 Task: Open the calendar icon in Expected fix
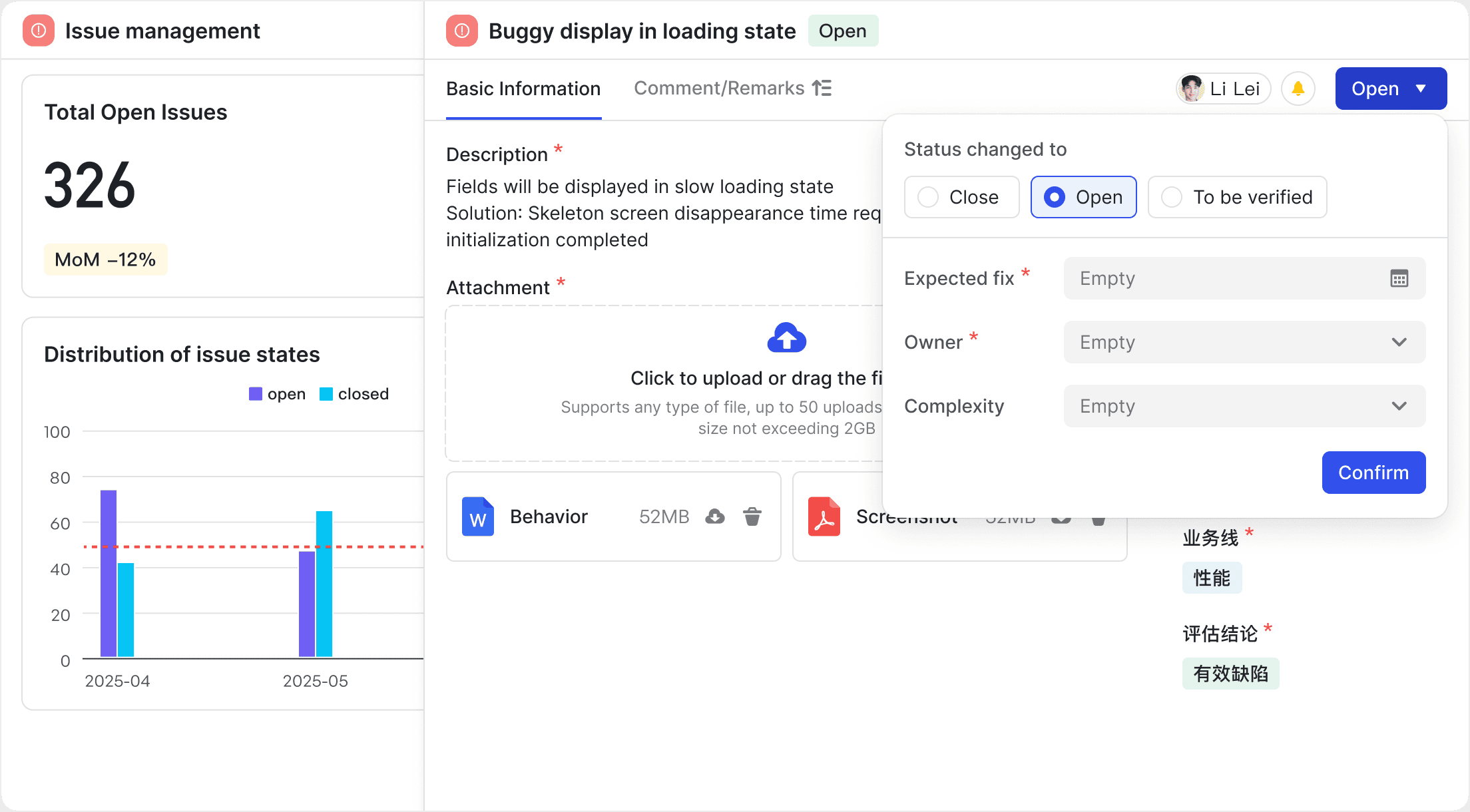click(x=1399, y=278)
